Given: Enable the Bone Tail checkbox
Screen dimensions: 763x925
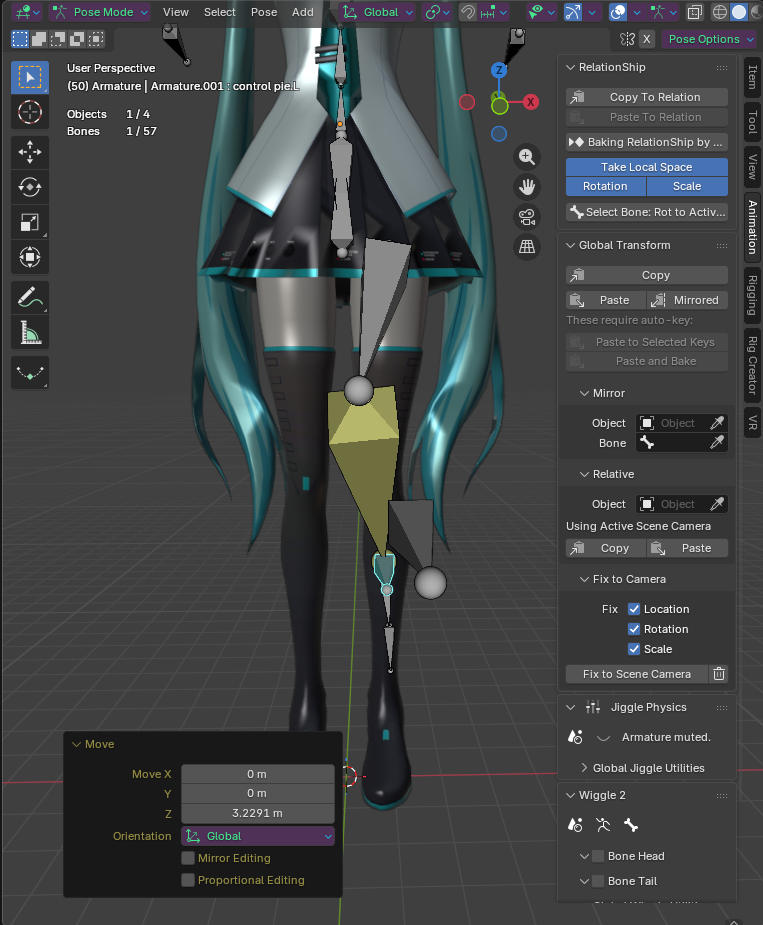Looking at the screenshot, I should point(598,881).
